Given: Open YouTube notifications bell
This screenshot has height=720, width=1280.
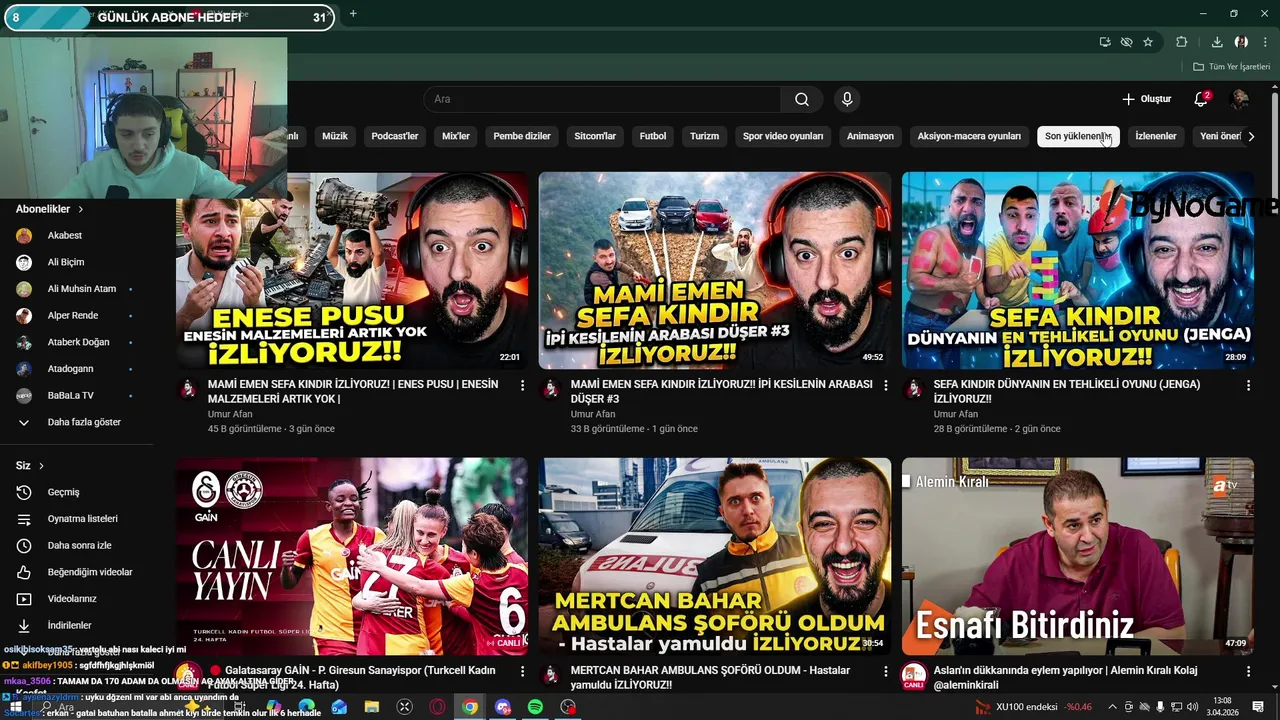Looking at the screenshot, I should [x=1201, y=99].
